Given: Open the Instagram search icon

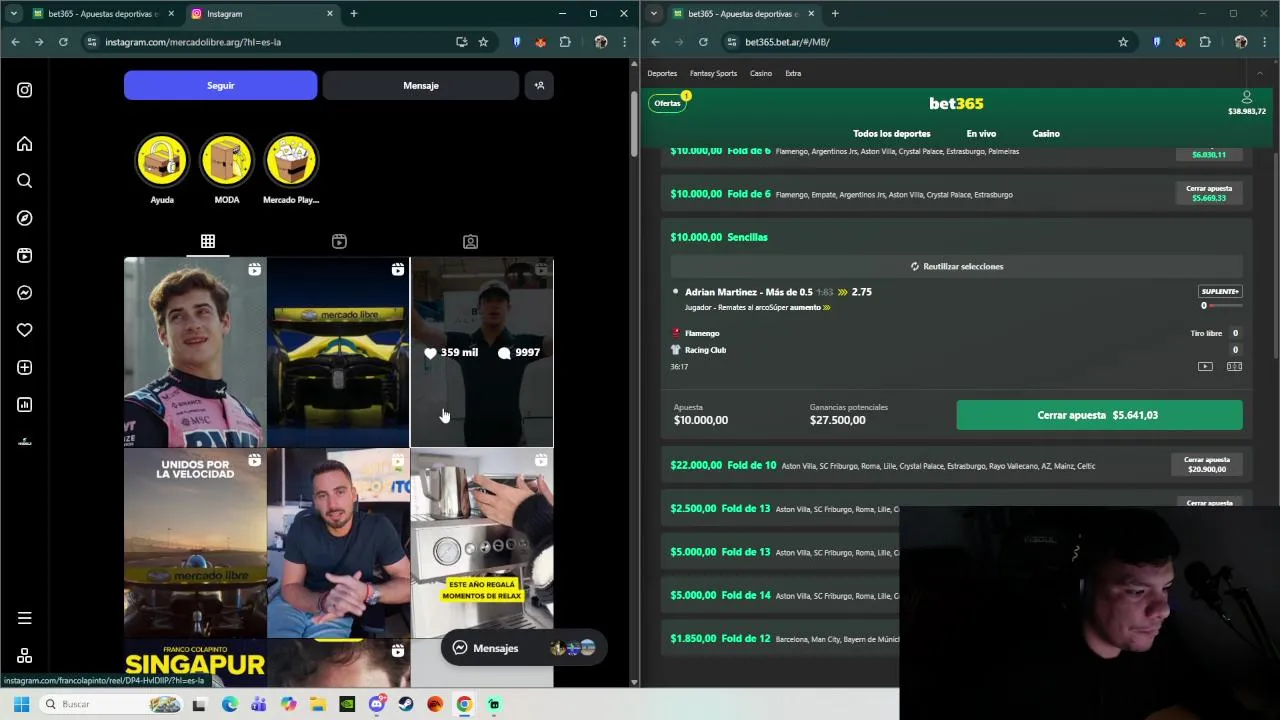Looking at the screenshot, I should [x=24, y=181].
